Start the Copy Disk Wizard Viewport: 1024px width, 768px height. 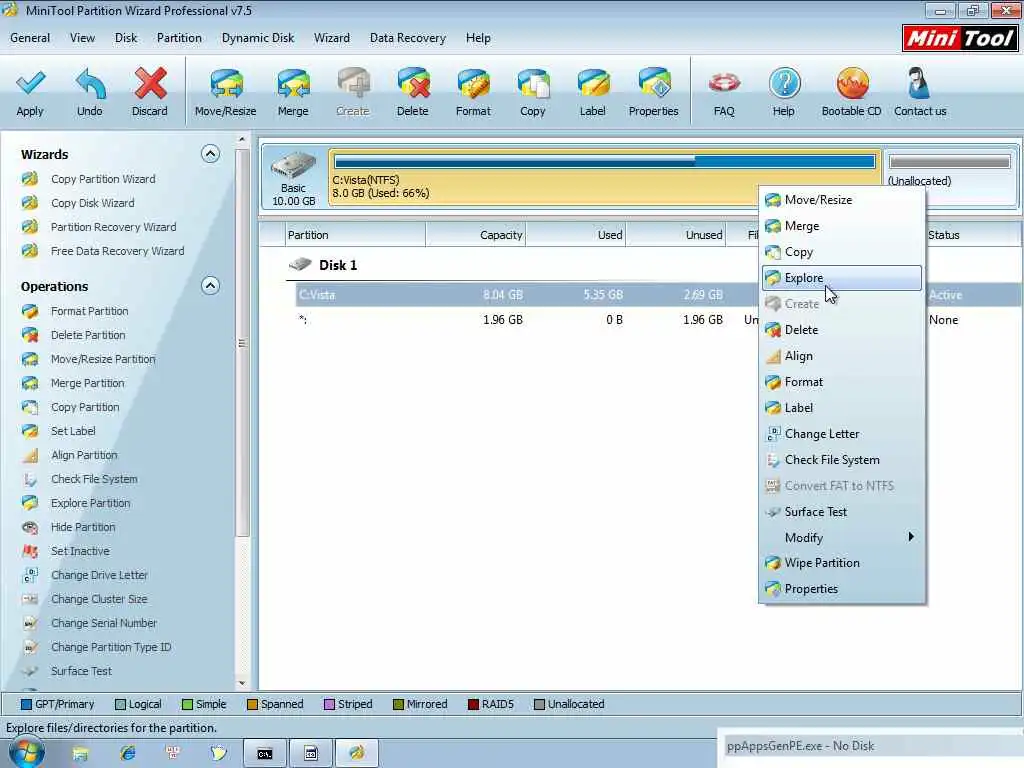pos(93,203)
